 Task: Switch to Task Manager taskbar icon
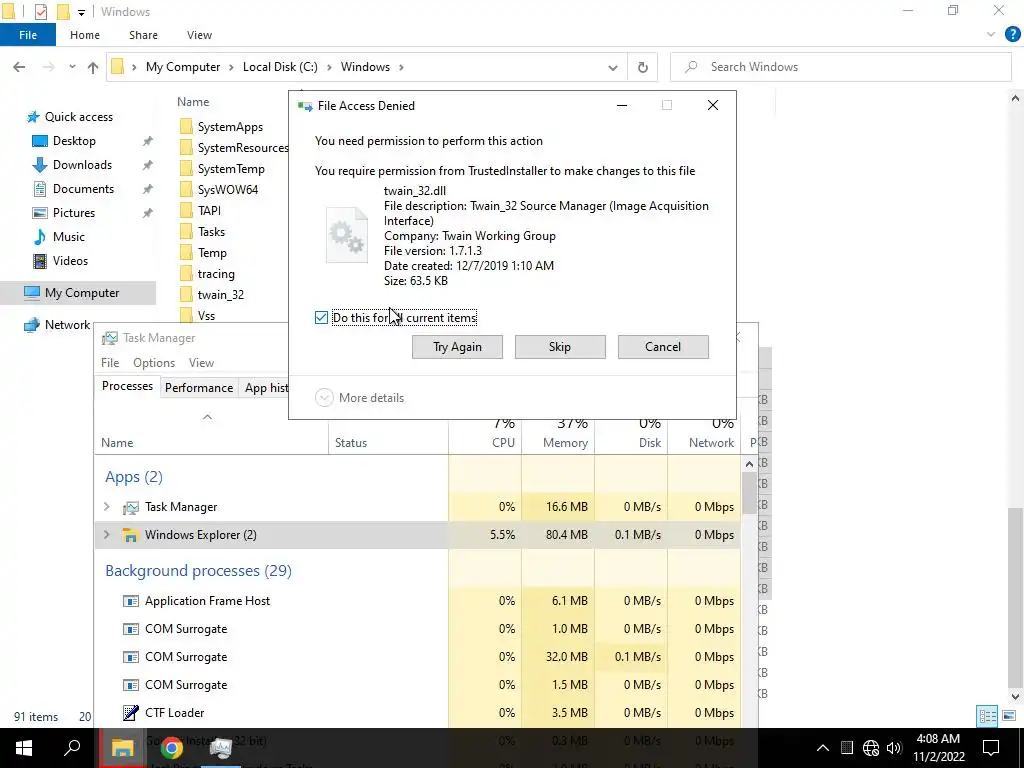[x=220, y=748]
